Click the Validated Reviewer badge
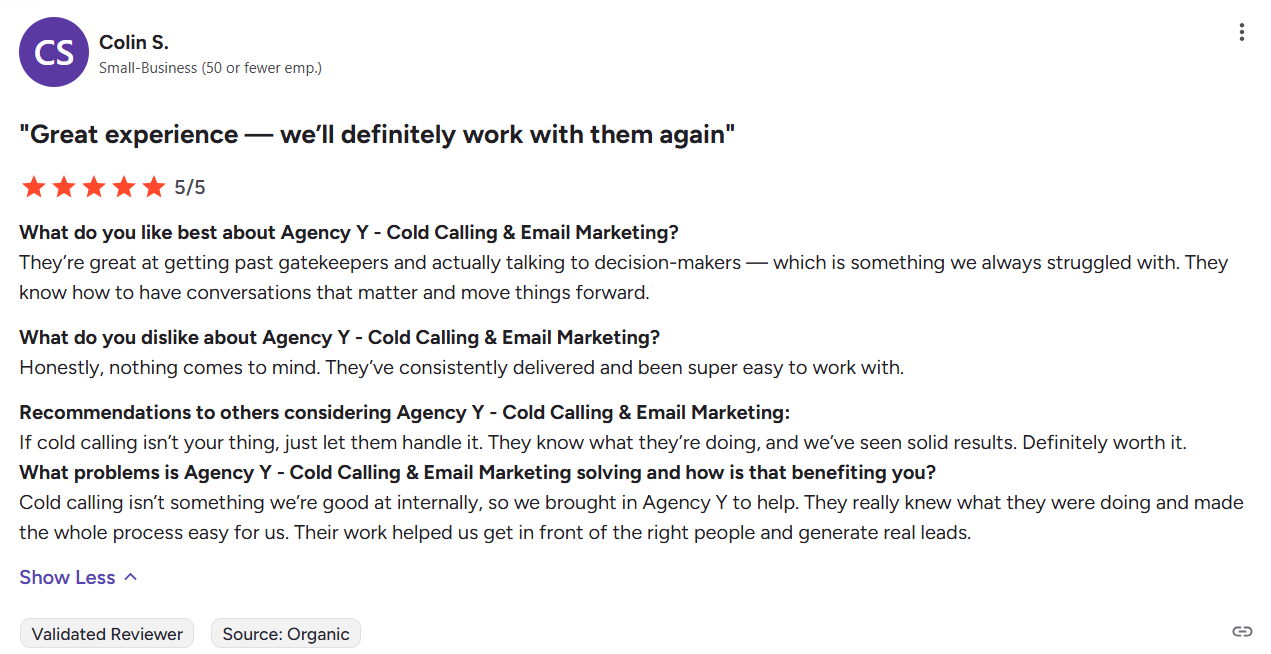The width and height of the screenshot is (1271, 654). [x=107, y=634]
